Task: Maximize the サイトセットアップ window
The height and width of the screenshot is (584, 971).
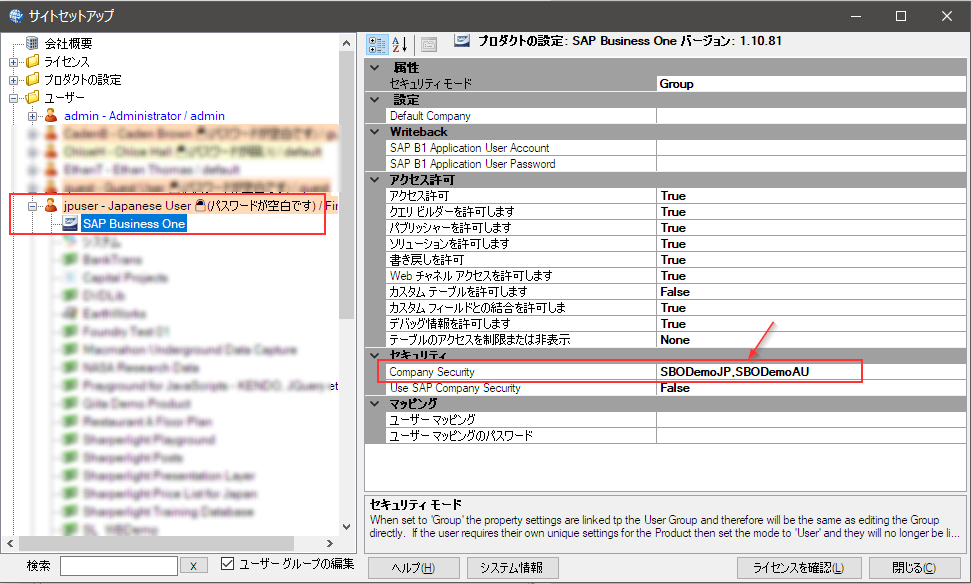Action: (x=901, y=16)
